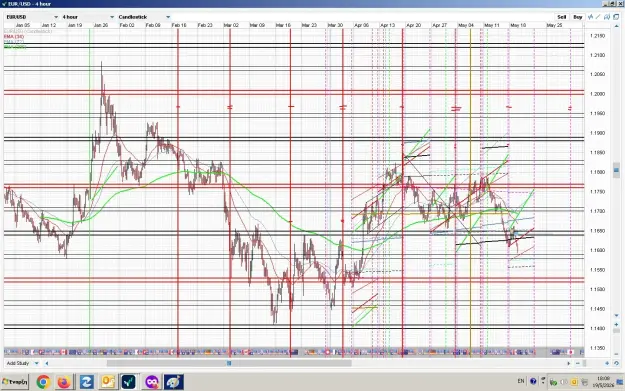The image size is (625, 391).
Task: Open the purple owl-eyes taskbar app
Action: click(x=151, y=382)
